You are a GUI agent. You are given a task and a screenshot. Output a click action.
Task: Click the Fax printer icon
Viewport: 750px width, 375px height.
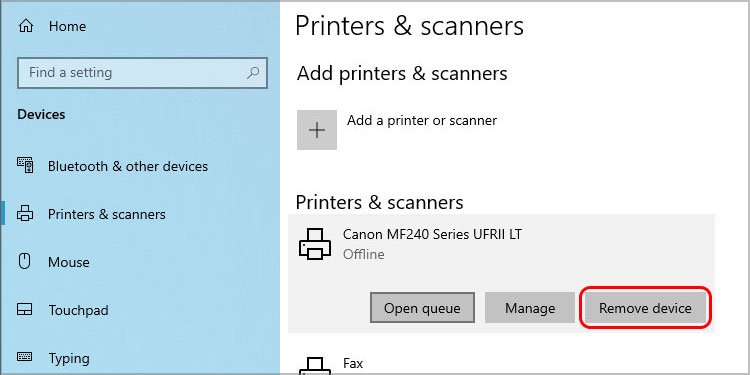pyautogui.click(x=315, y=366)
